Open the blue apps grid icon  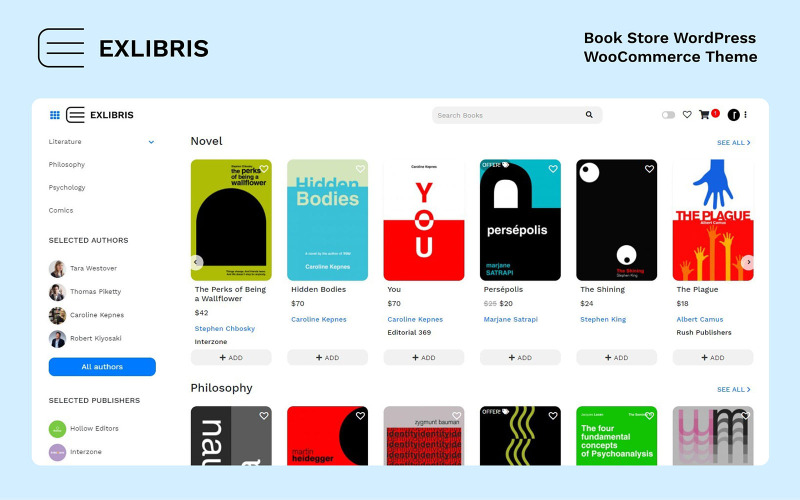(x=55, y=115)
